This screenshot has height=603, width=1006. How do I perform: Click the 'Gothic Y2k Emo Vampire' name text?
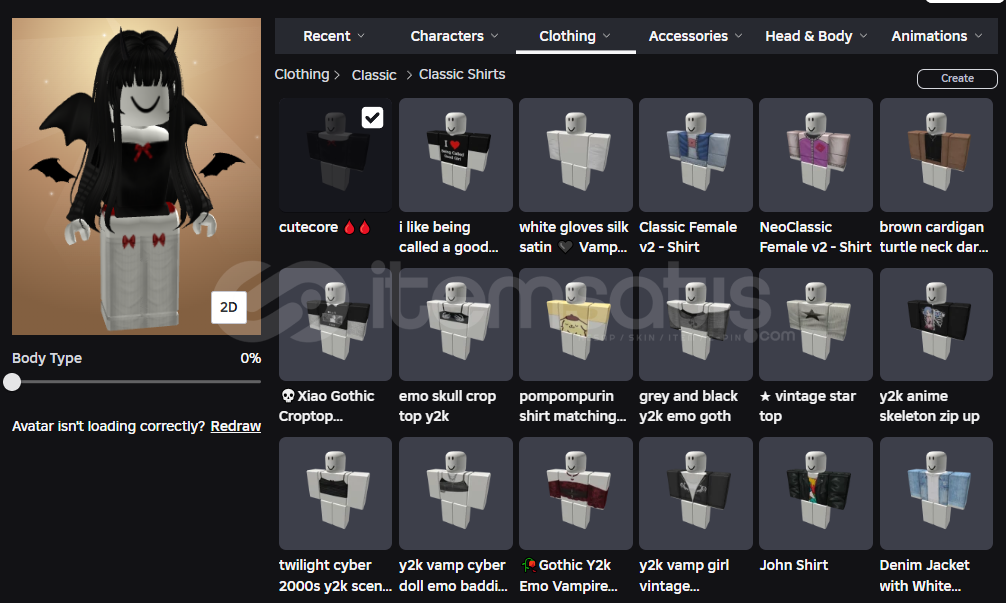[x=568, y=575]
